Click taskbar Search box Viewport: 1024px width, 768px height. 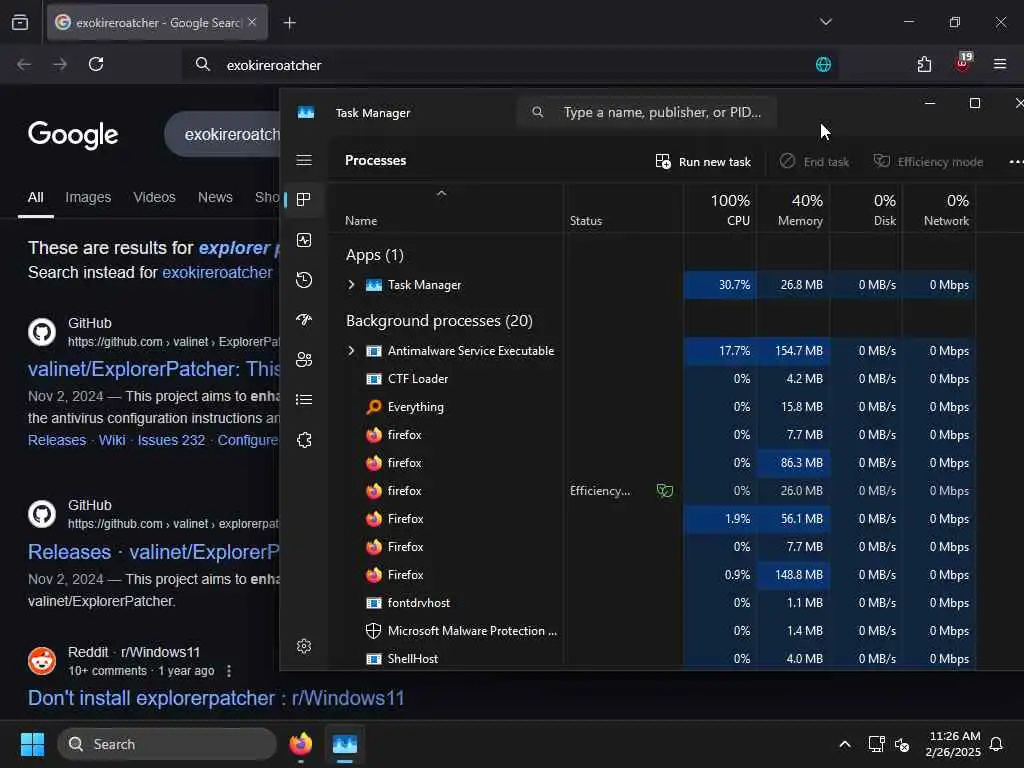[x=167, y=744]
